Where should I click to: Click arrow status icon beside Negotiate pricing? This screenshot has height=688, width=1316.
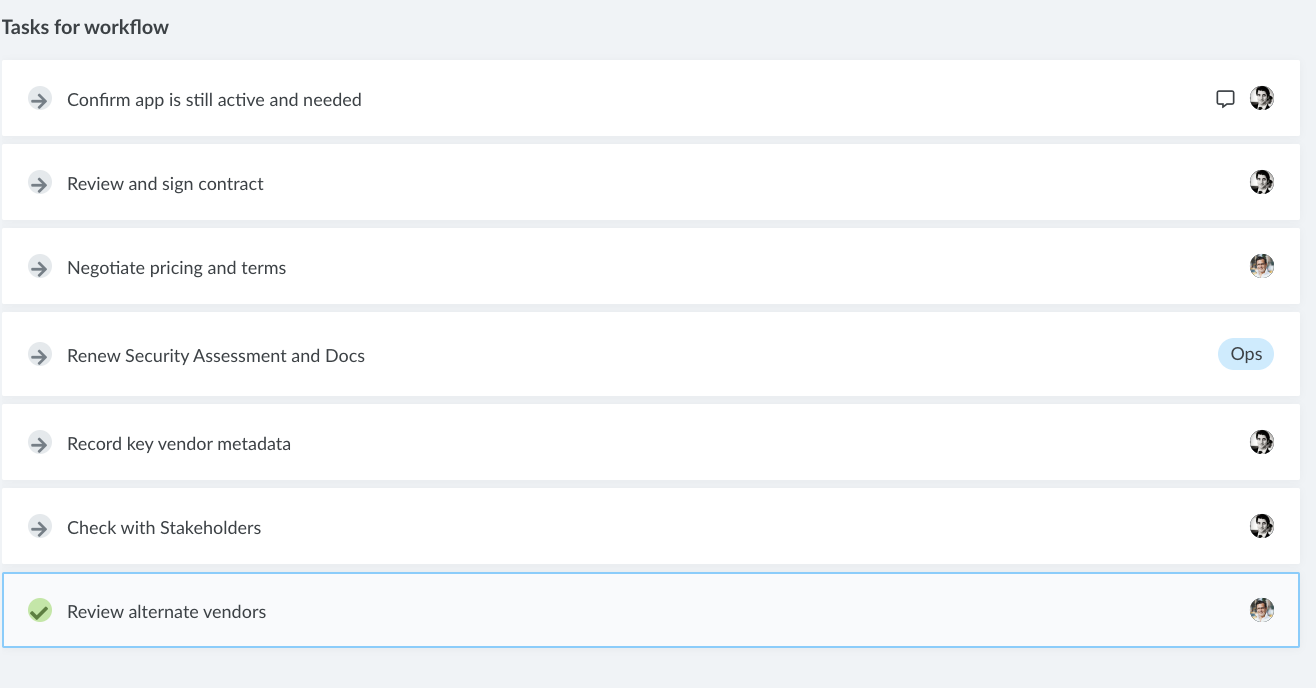coord(39,267)
